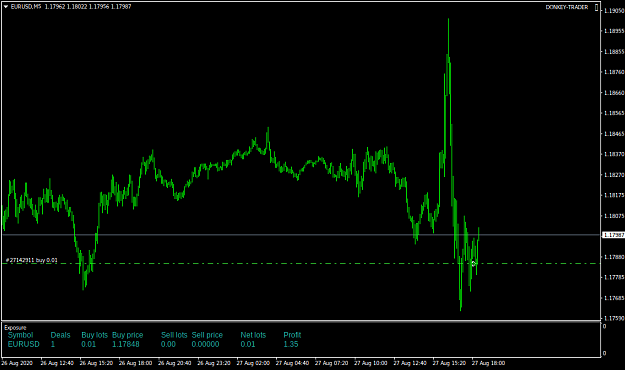
Task: Click the buy price value 1.17848
Action: point(126,344)
